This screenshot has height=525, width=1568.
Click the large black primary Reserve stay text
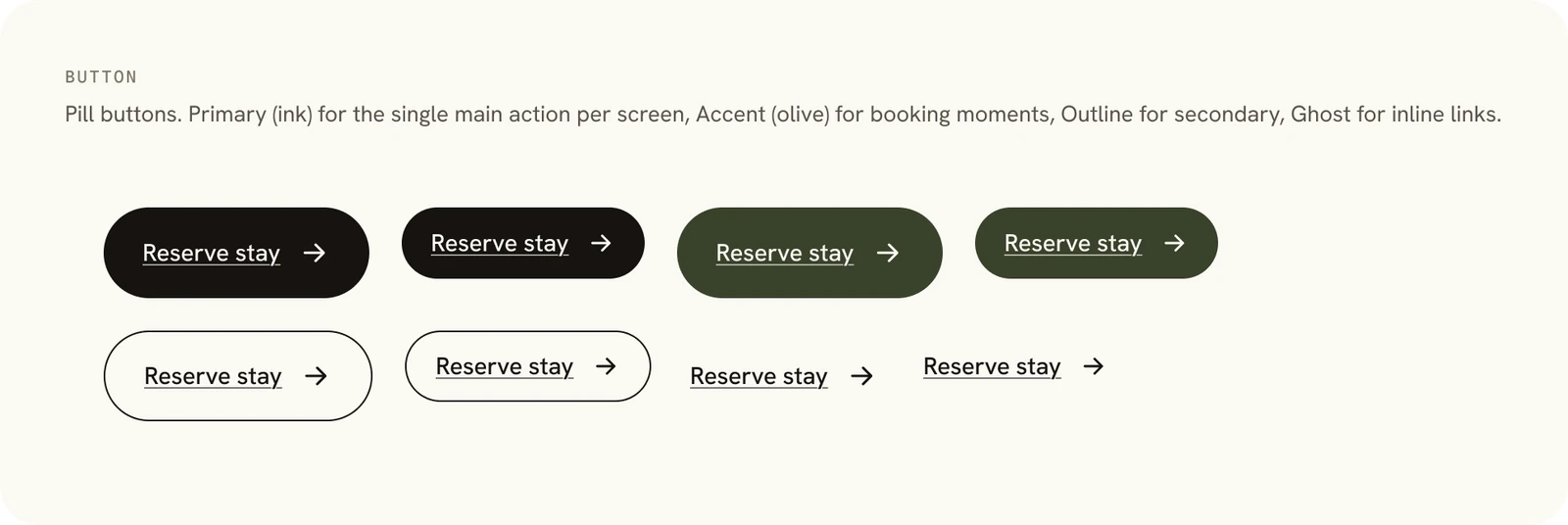click(211, 254)
